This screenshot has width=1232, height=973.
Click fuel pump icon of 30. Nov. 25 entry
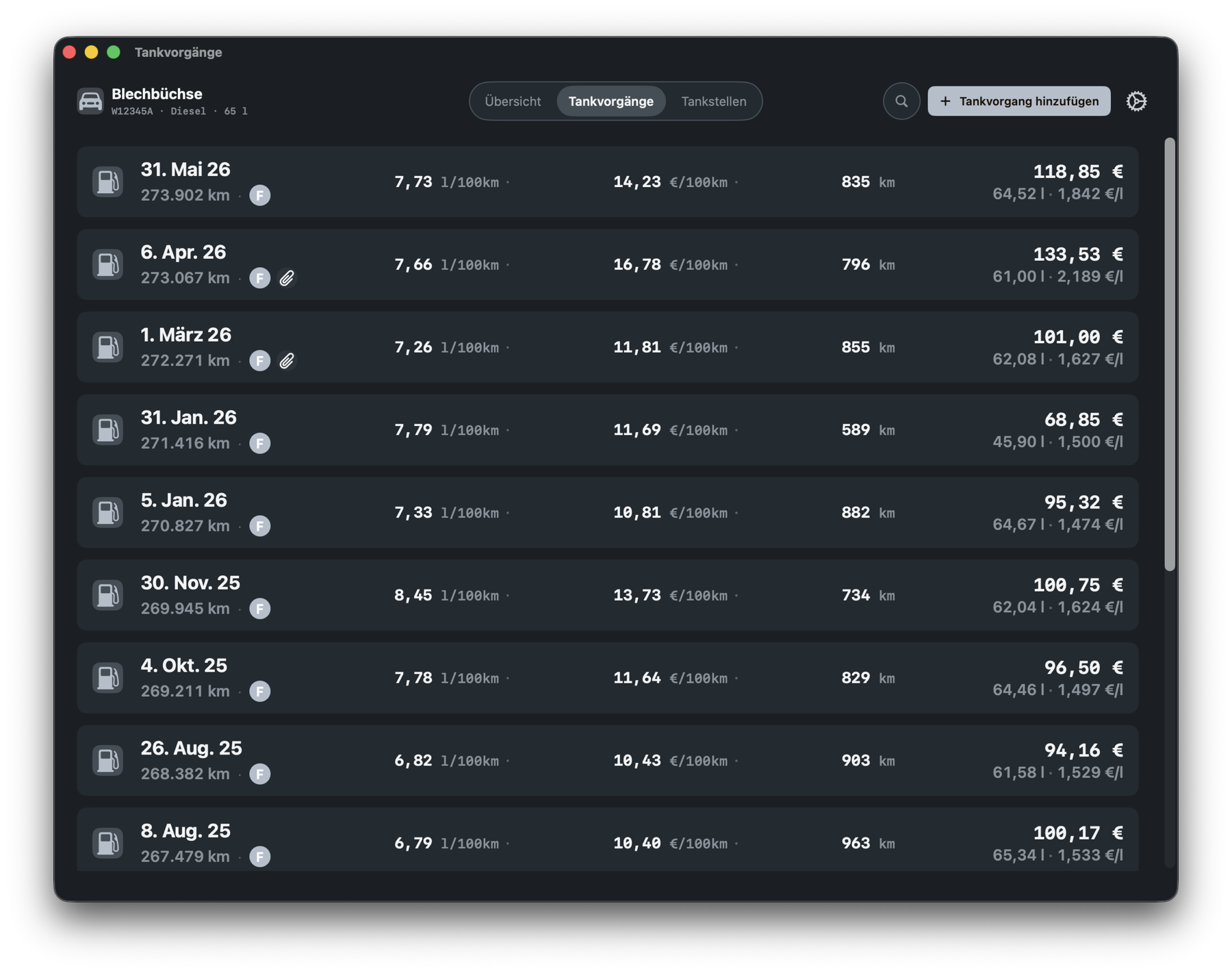click(108, 595)
